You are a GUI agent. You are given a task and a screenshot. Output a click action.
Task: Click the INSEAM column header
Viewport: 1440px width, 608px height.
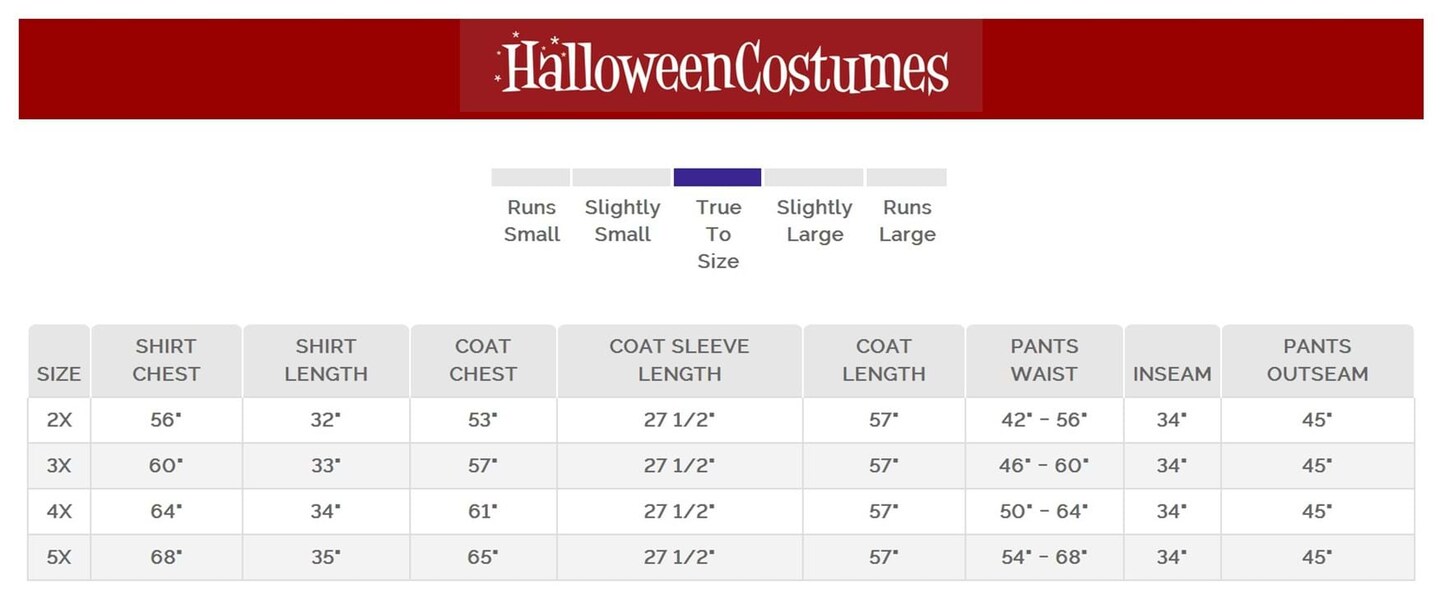pyautogui.click(x=1172, y=374)
